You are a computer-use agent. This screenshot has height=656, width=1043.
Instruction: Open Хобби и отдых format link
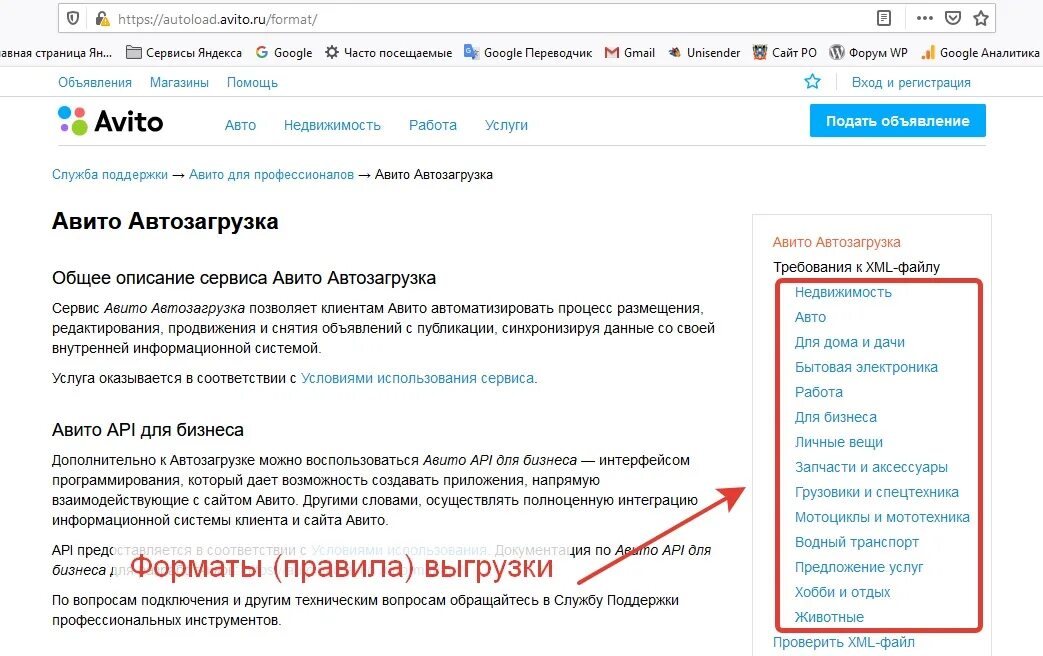[x=842, y=592]
